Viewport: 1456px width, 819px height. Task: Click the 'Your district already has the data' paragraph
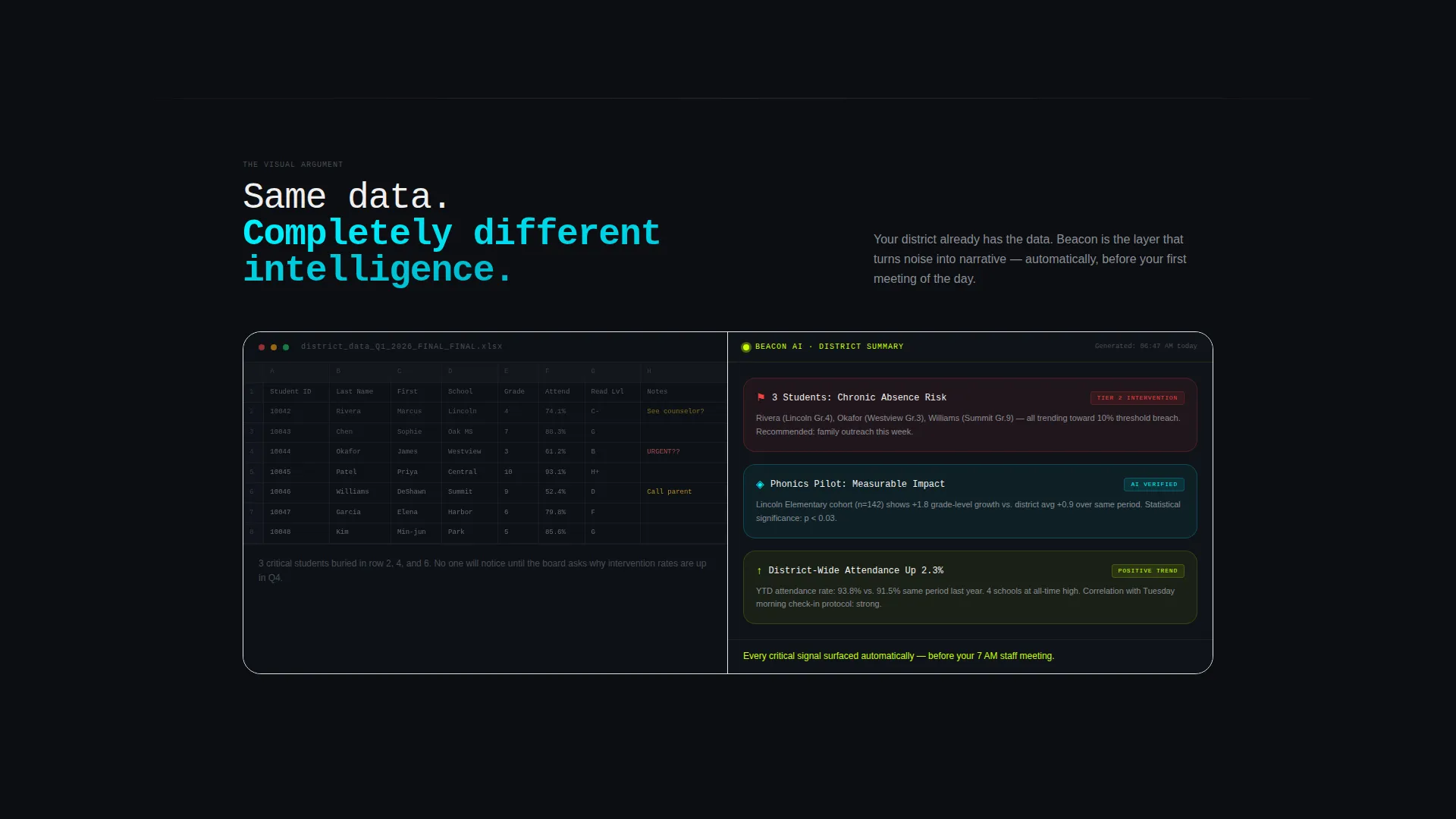point(1030,259)
